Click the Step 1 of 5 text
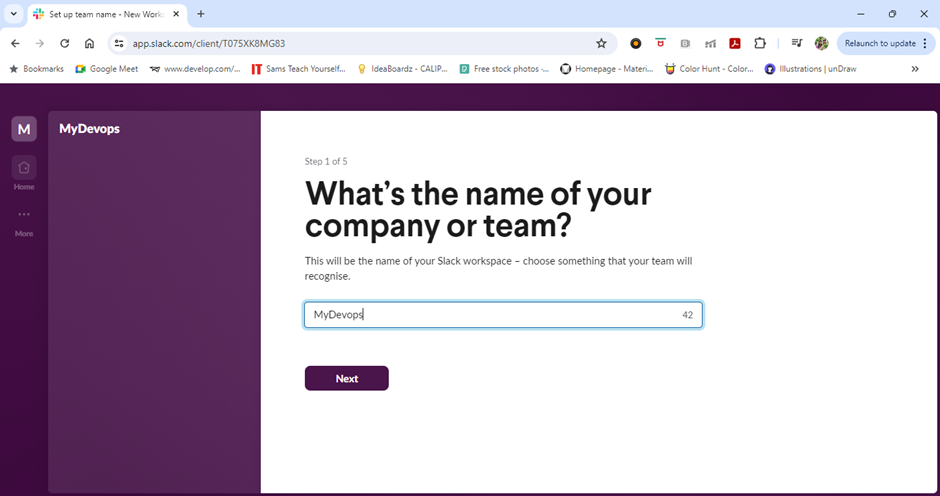Image resolution: width=940 pixels, height=496 pixels. click(x=326, y=161)
